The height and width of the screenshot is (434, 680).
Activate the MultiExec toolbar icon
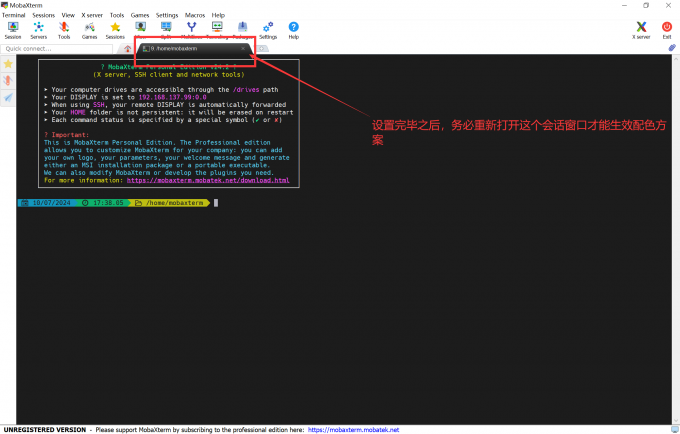click(x=191, y=29)
